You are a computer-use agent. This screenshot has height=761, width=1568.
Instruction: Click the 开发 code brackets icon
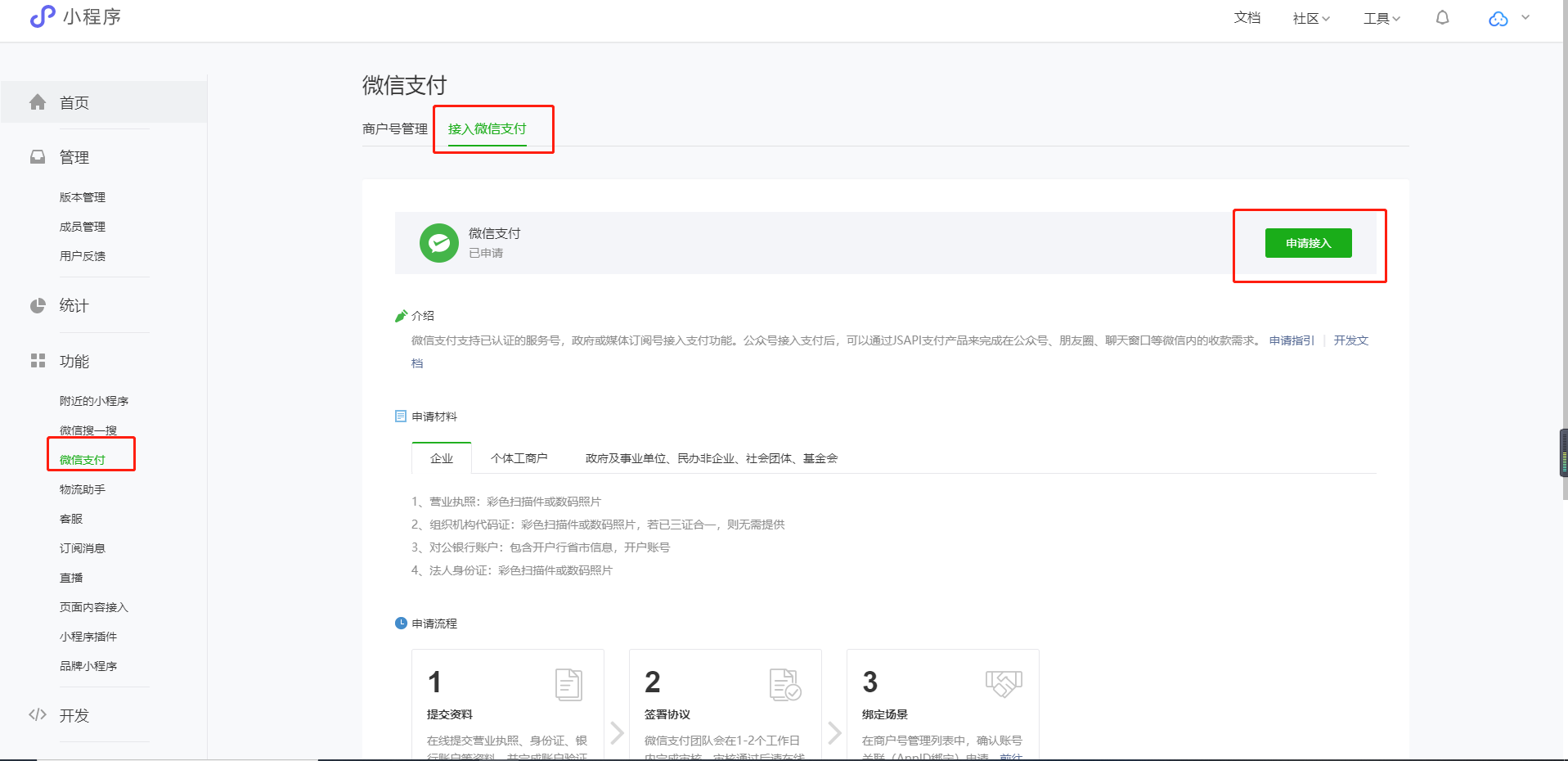coord(38,715)
